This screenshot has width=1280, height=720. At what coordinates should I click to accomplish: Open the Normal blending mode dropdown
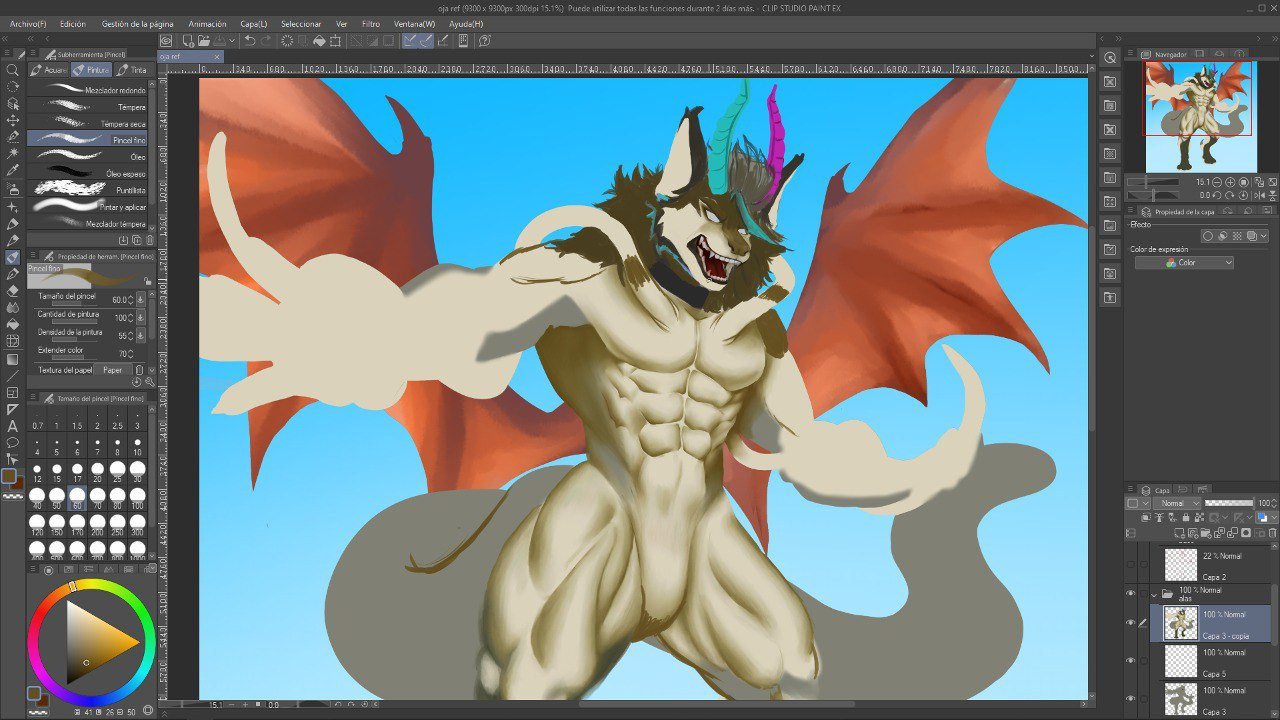tap(1176, 503)
